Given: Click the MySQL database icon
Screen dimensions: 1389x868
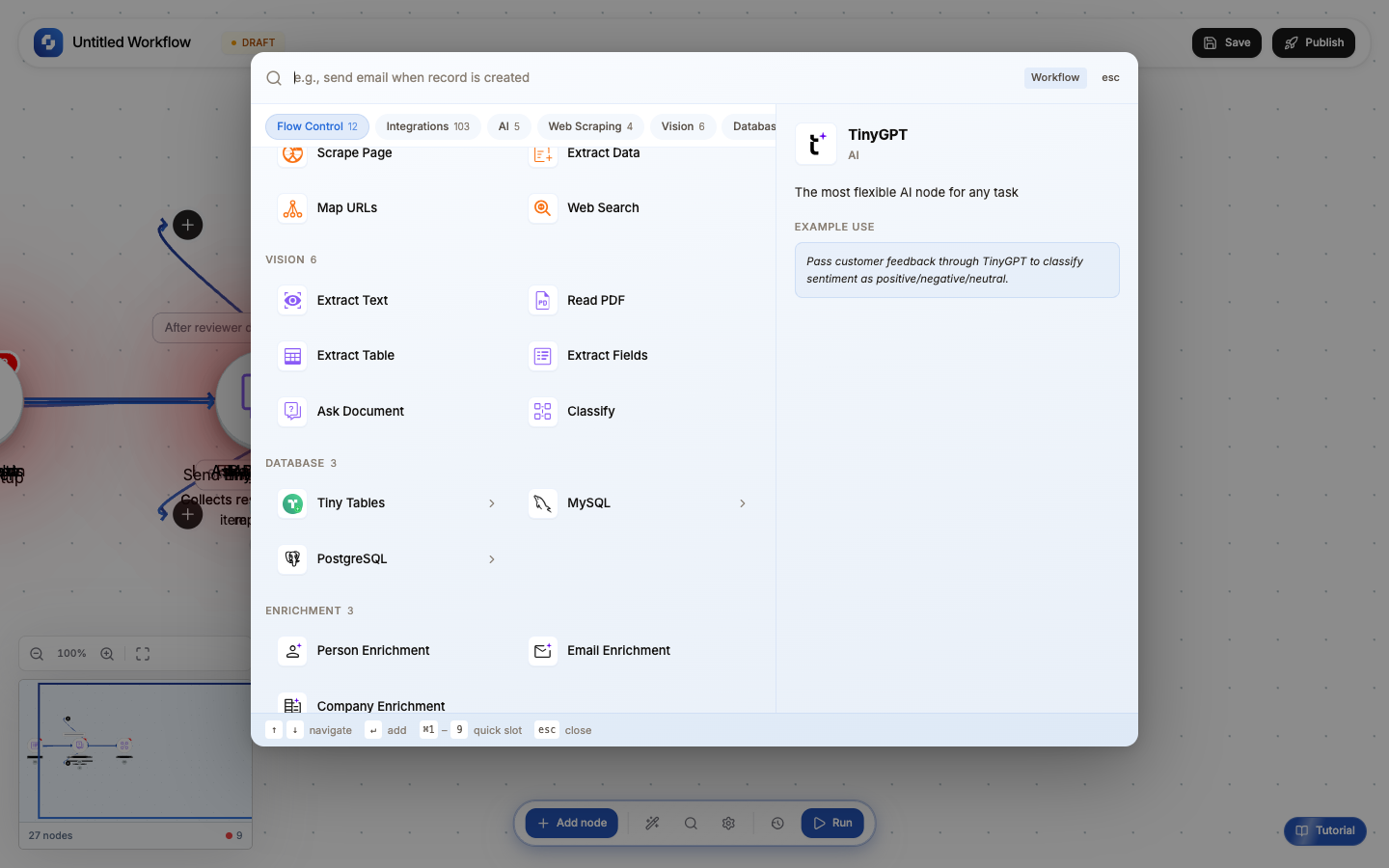Looking at the screenshot, I should (543, 503).
